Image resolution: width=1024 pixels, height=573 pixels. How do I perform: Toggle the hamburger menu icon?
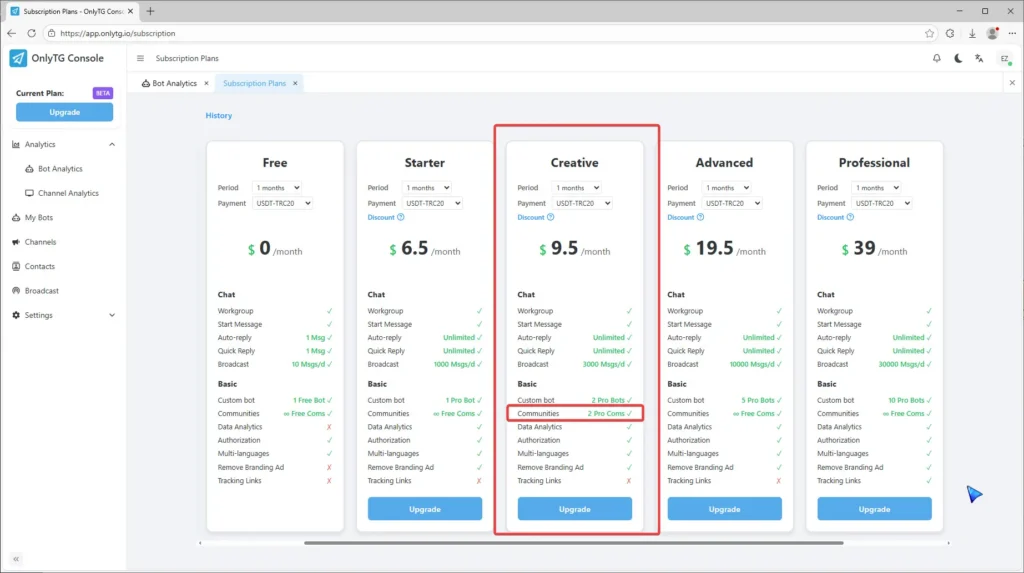click(140, 58)
